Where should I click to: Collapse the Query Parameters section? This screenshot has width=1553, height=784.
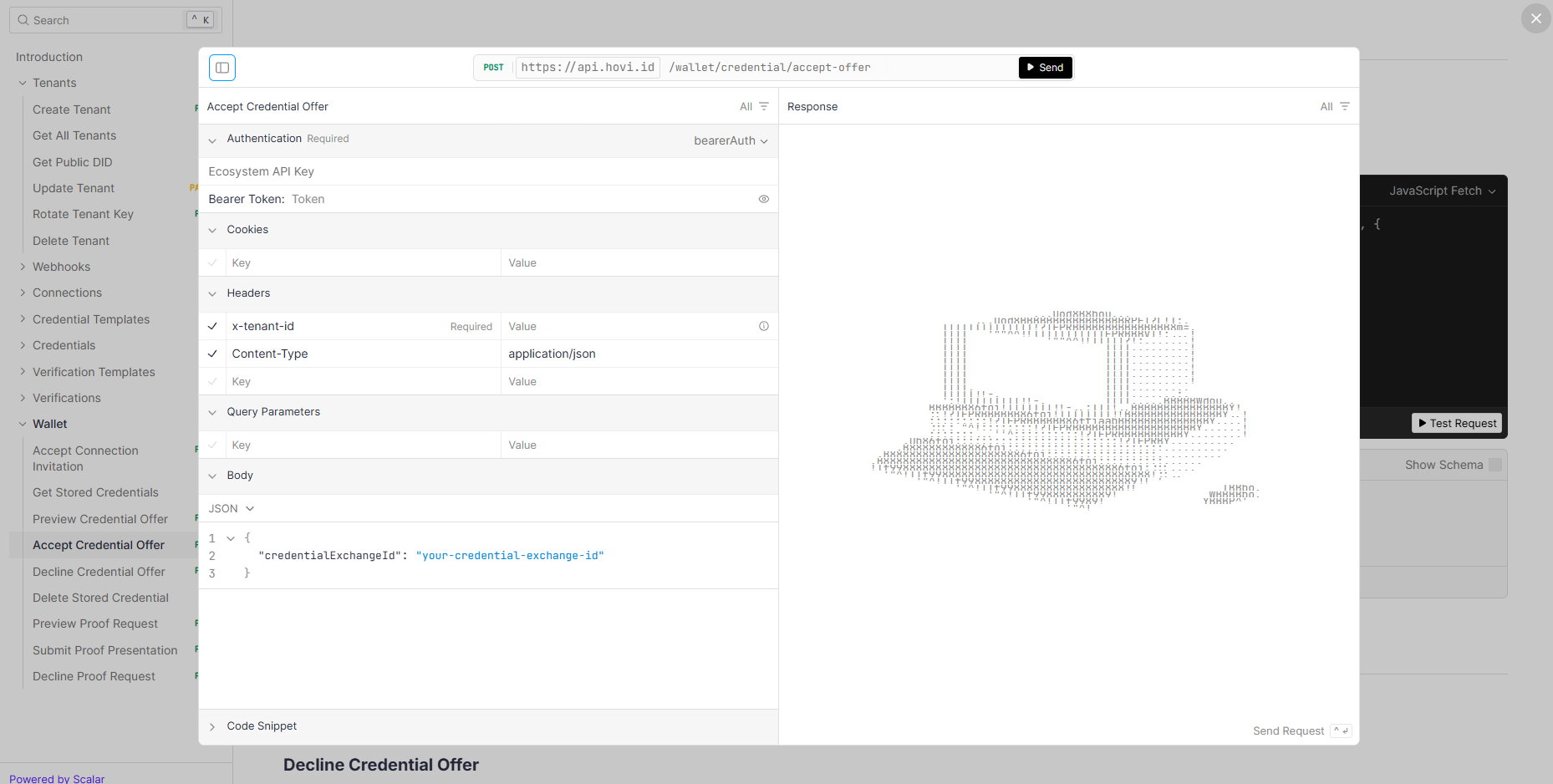212,412
